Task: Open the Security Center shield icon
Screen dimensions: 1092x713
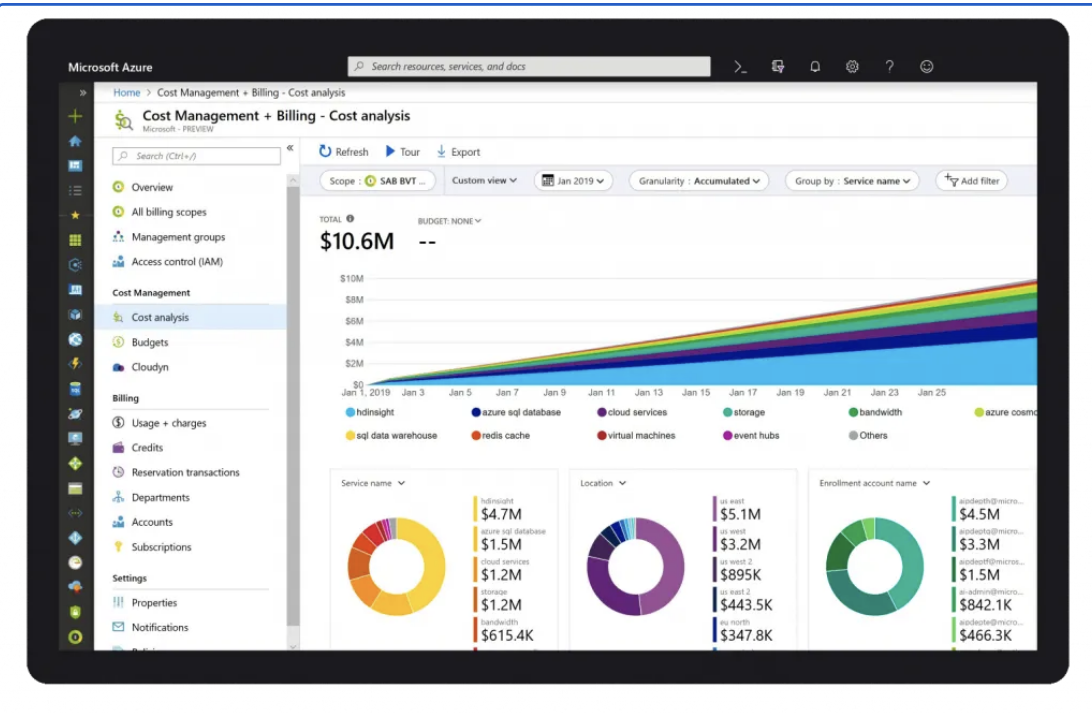Action: [75, 612]
